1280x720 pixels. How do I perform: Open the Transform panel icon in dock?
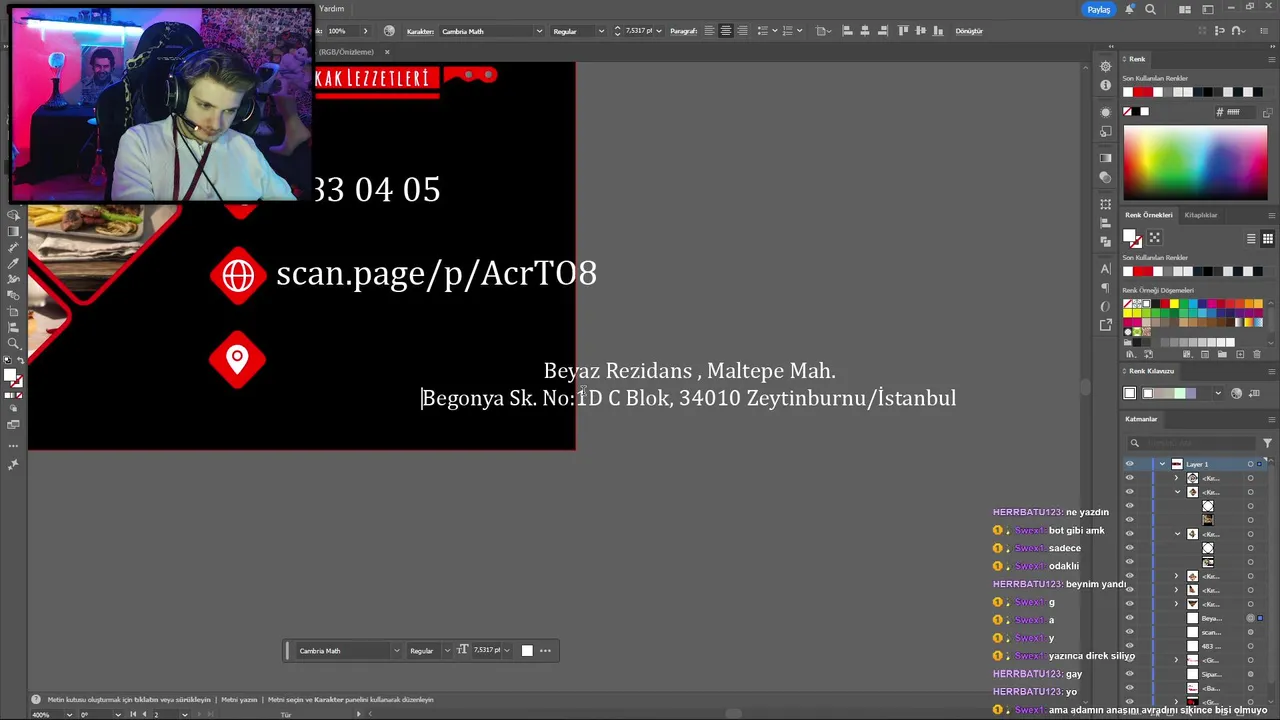[1105, 205]
